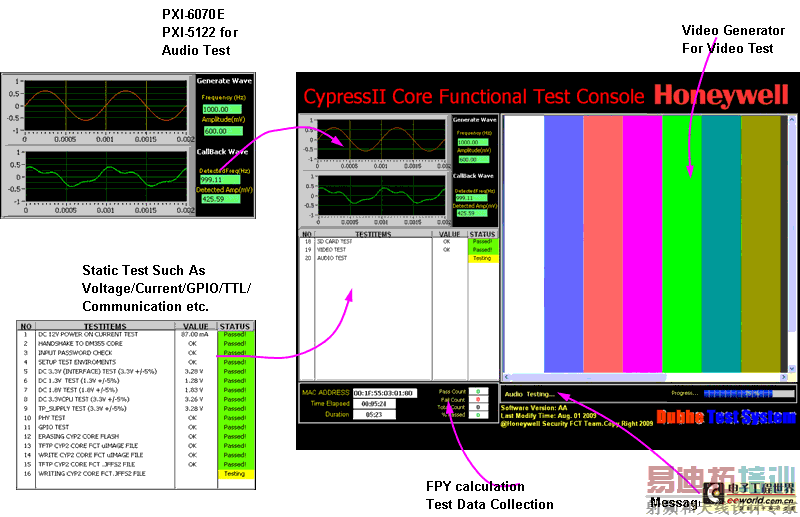The image size is (800, 517).
Task: Select HANDSHAKE TO DM355 CORE row
Action: 136,344
